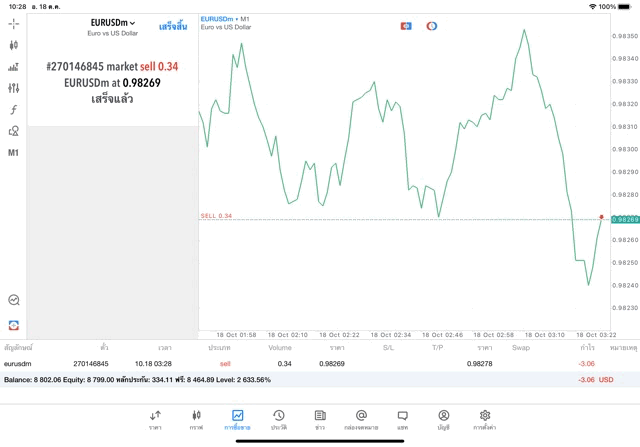Open the แชท chat tab

402,420
